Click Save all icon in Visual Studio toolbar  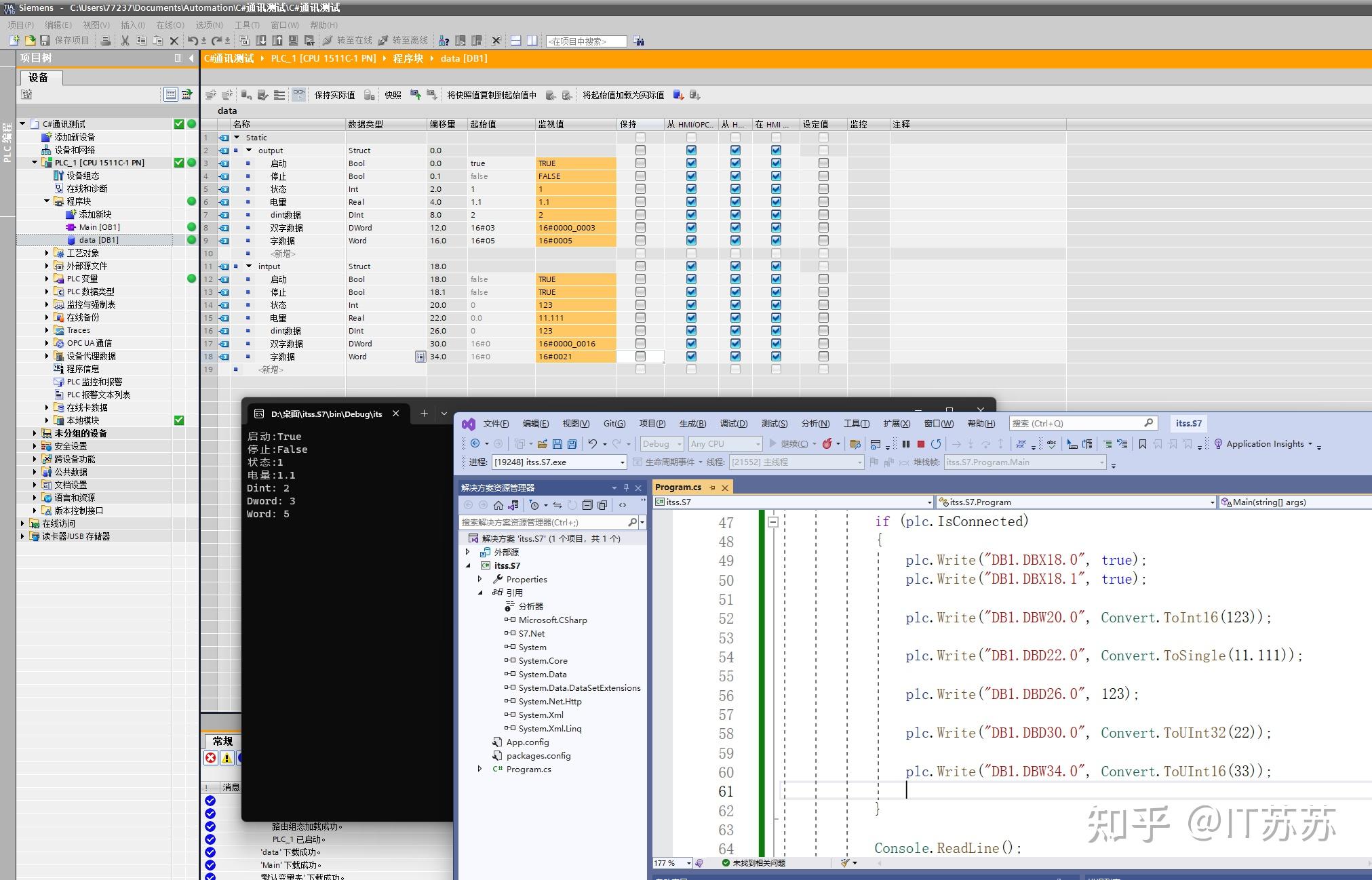(572, 444)
